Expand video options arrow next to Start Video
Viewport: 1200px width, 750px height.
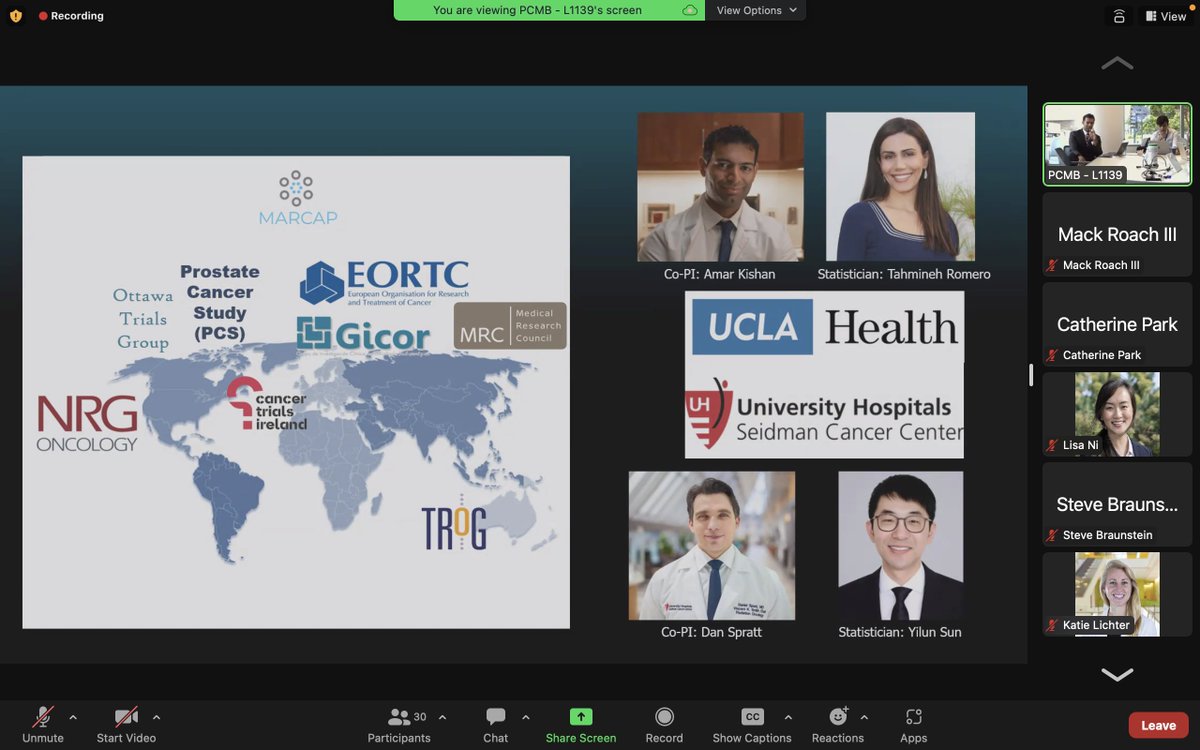156,717
